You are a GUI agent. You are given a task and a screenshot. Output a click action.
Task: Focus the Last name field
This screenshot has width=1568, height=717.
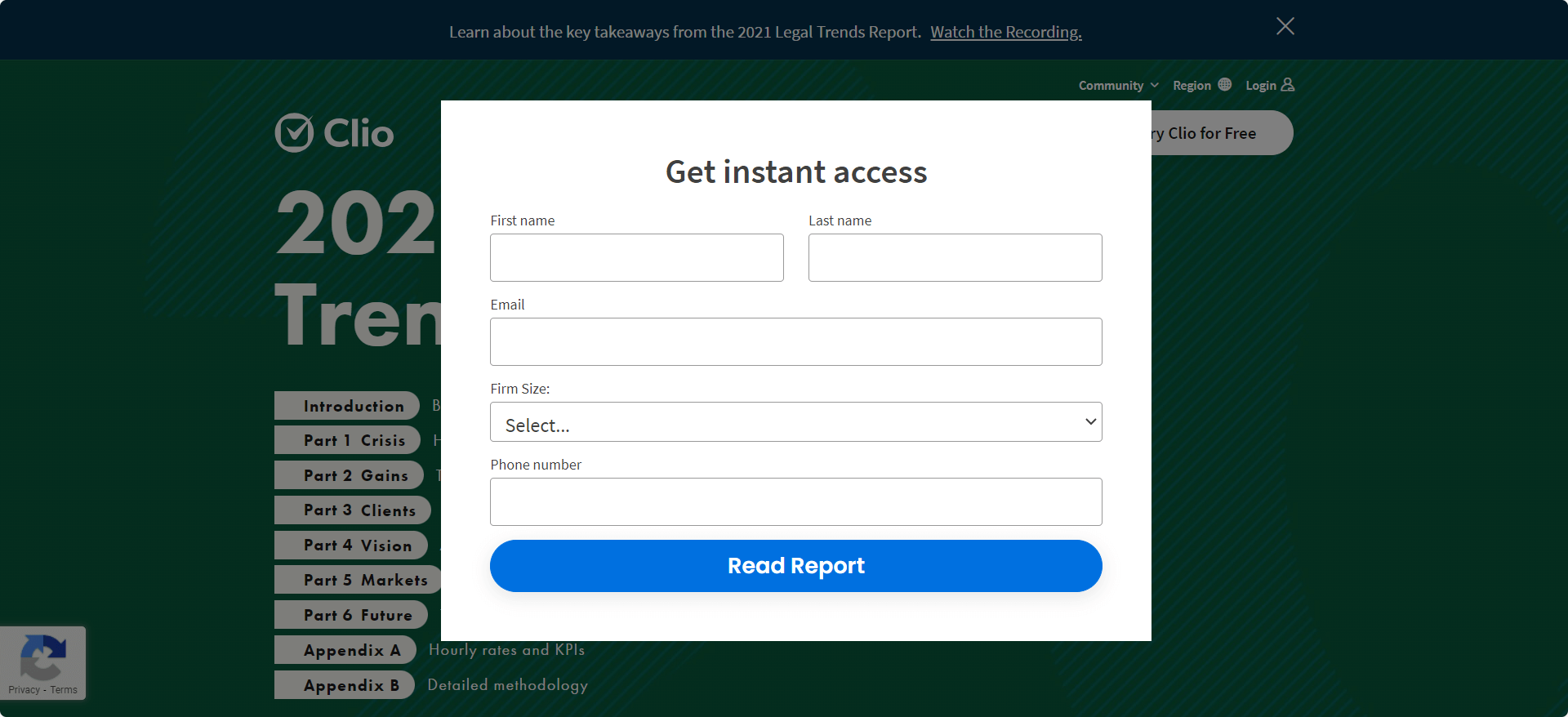click(955, 257)
